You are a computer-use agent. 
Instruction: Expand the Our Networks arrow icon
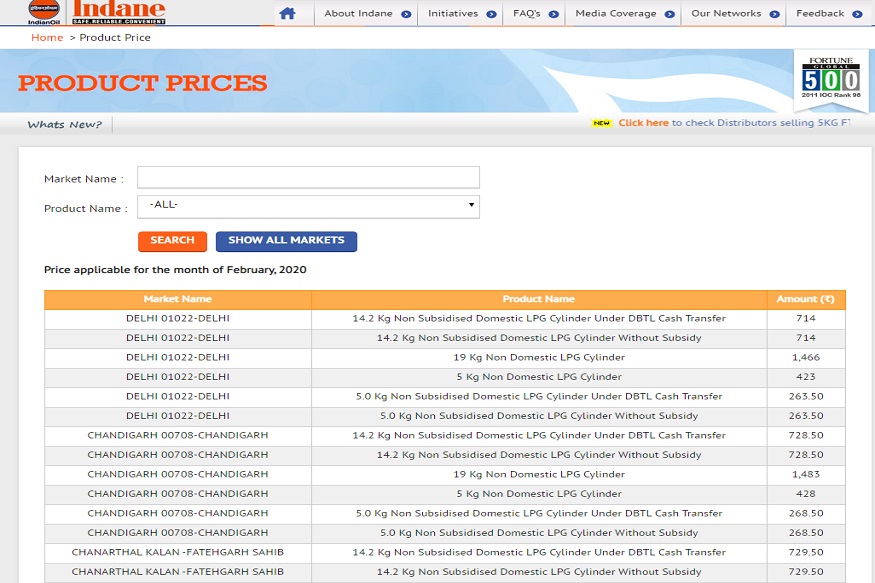tap(775, 14)
